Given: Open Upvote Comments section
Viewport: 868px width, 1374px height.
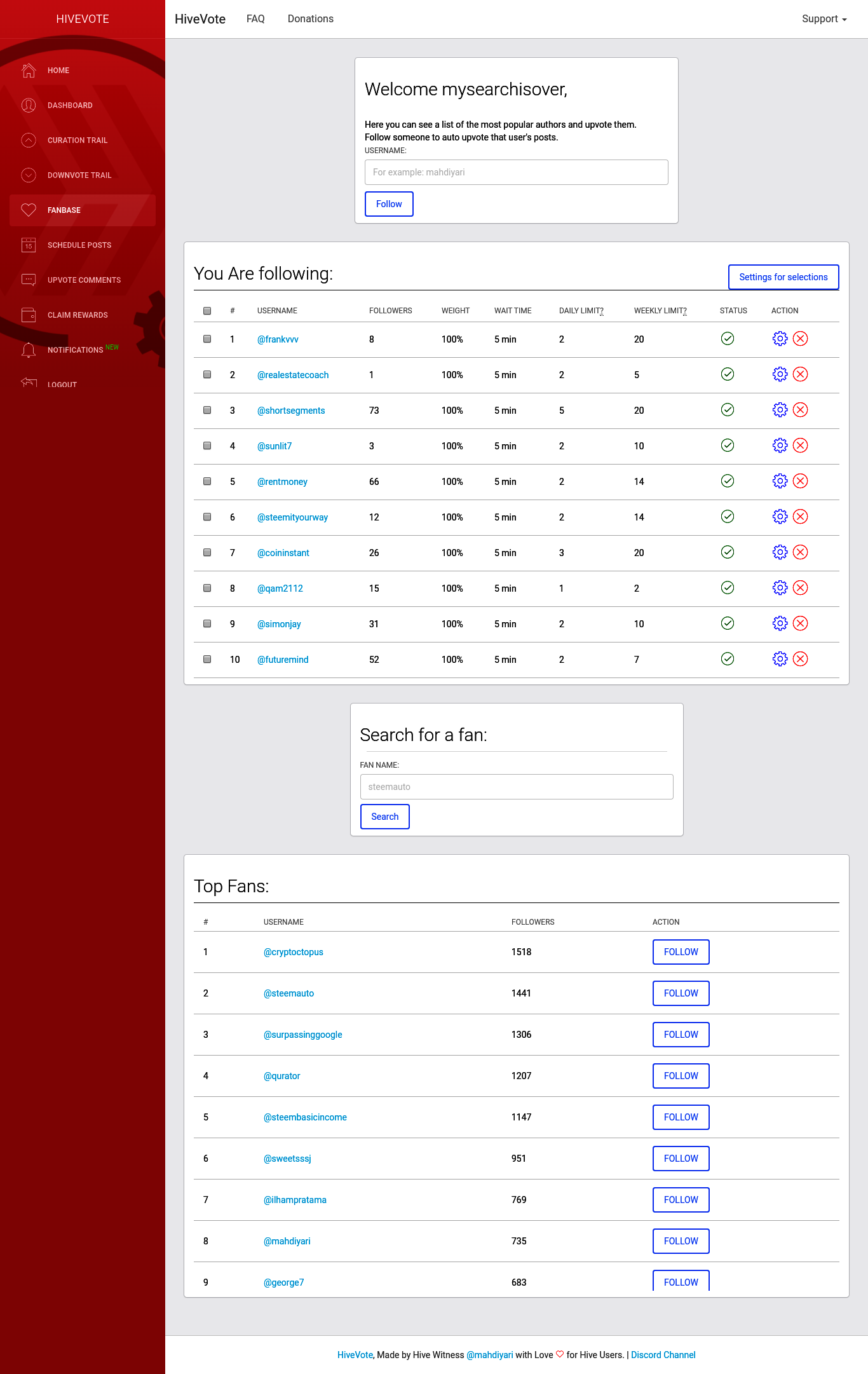Looking at the screenshot, I should [83, 280].
